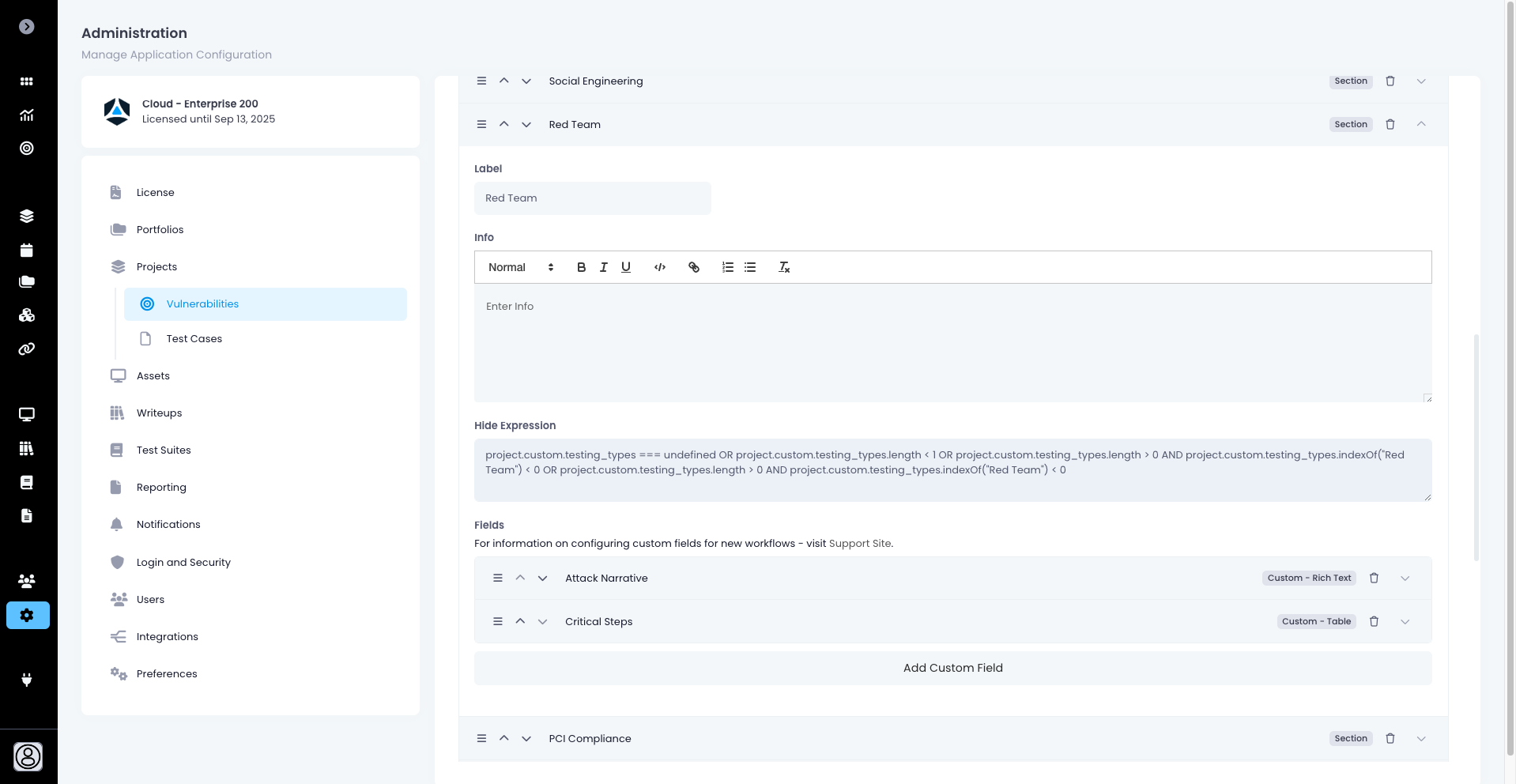
Task: Move Critical Steps field up
Action: [x=520, y=621]
